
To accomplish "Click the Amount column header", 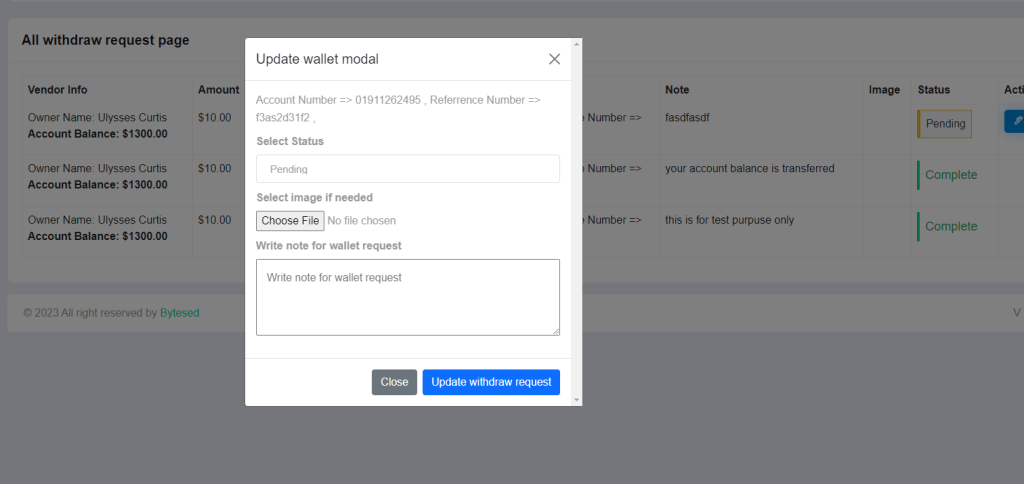I will click(x=219, y=90).
